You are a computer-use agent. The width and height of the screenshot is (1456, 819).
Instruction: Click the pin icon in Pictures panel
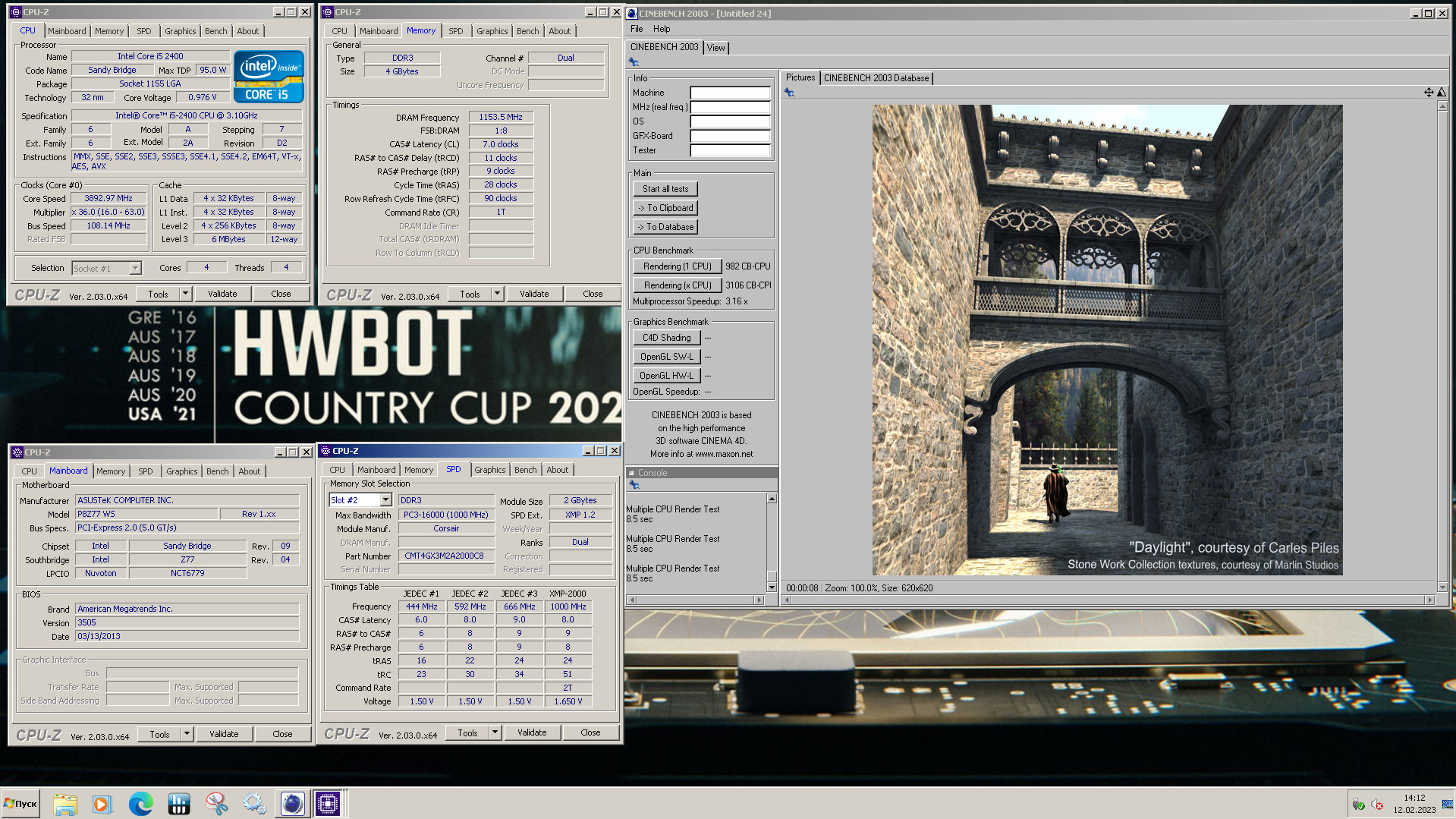click(789, 93)
